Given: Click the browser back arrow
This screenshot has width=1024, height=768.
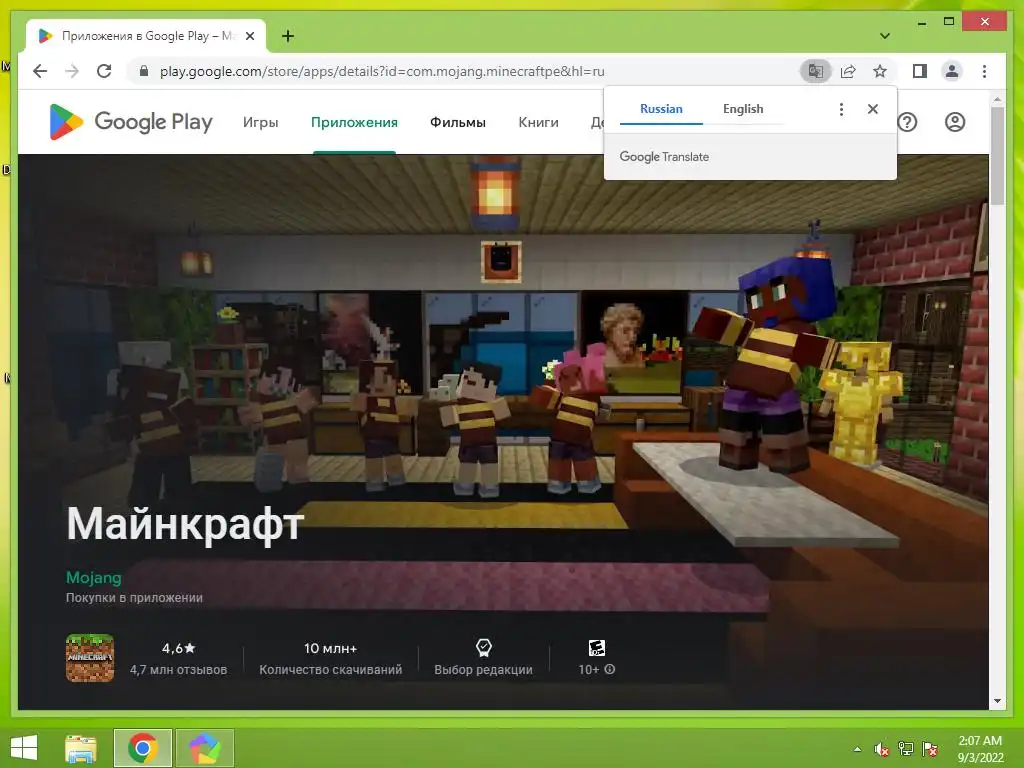Looking at the screenshot, I should point(40,71).
